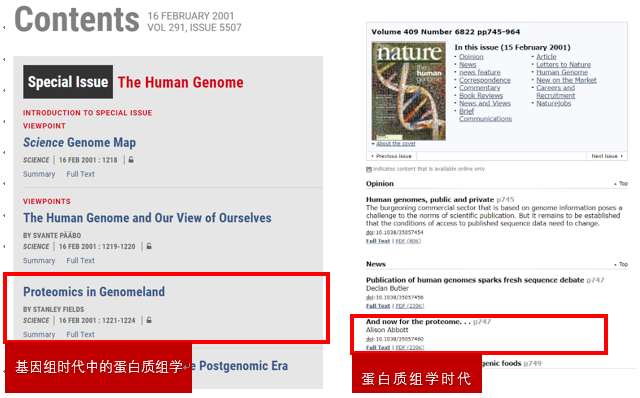Click the lock icon next to Science Genome Map
The height and width of the screenshot is (398, 640).
pos(131,160)
